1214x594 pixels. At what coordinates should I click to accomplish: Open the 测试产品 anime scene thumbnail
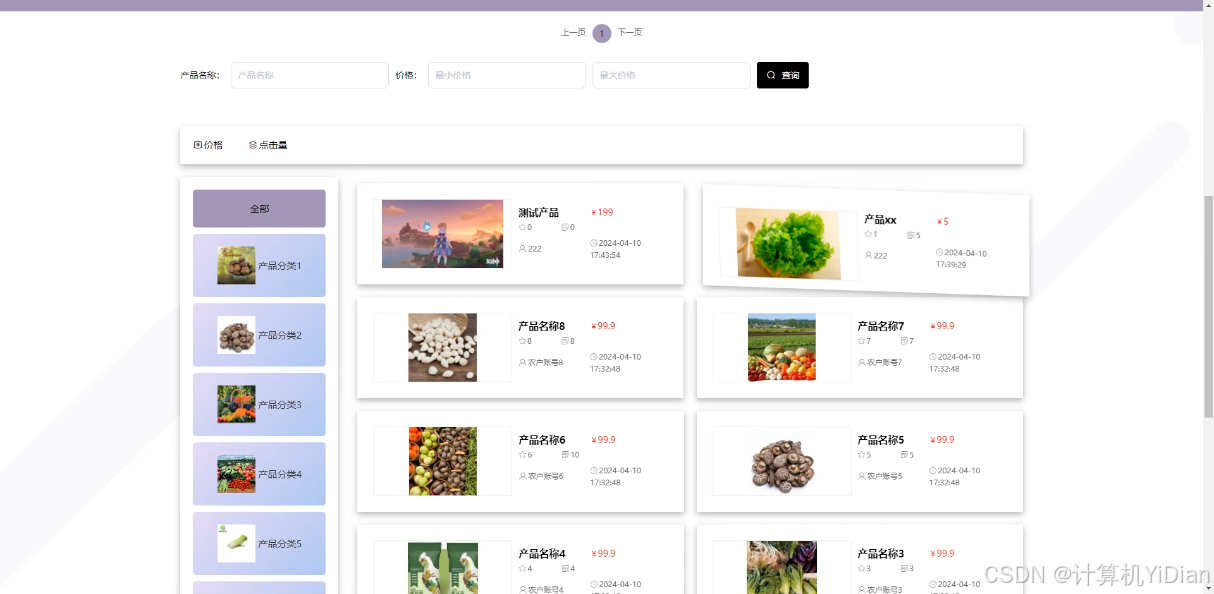tap(442, 234)
